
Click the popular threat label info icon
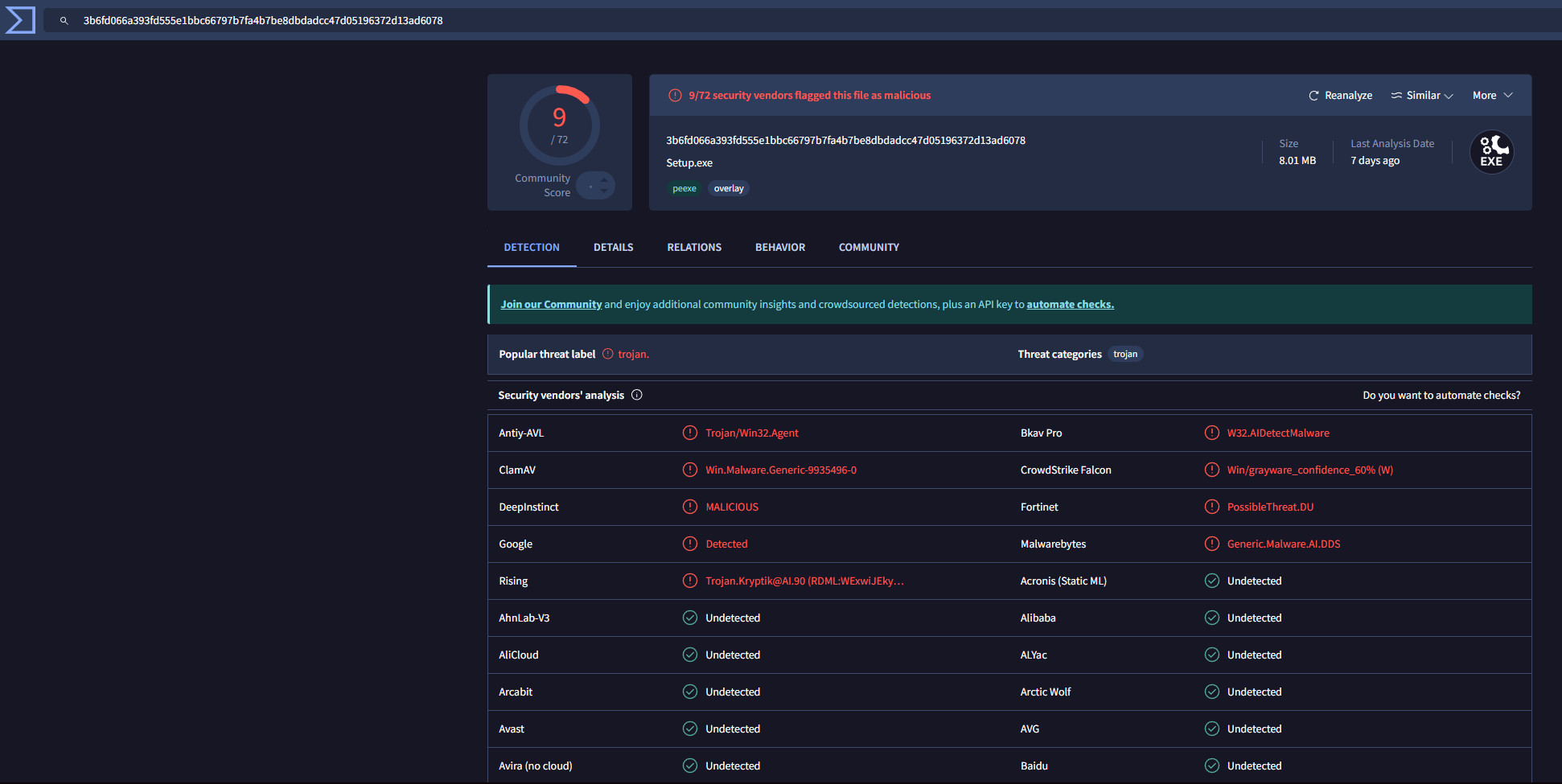(x=608, y=354)
